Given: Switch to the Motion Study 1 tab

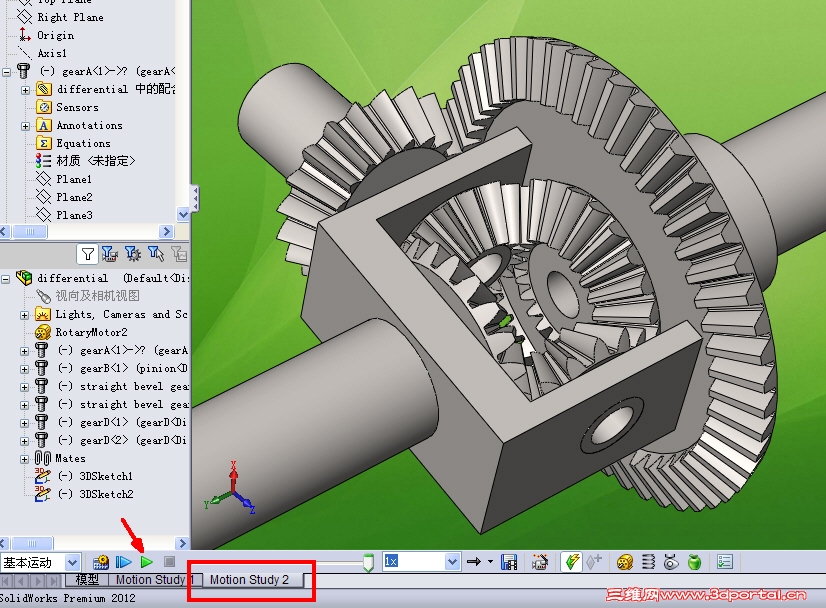Looking at the screenshot, I should 154,580.
